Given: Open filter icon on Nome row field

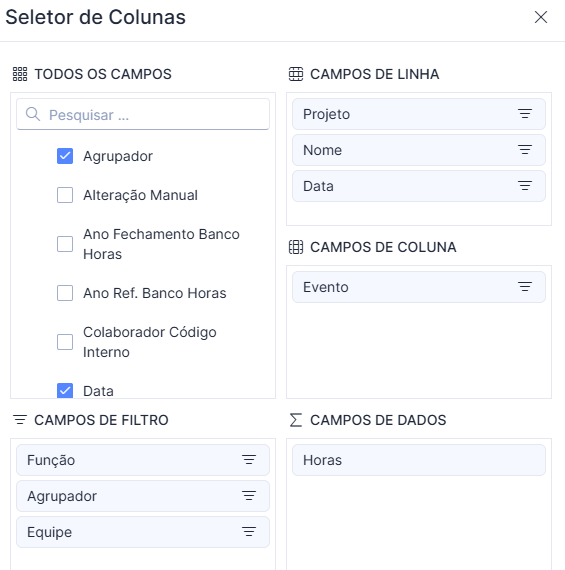Looking at the screenshot, I should (x=525, y=150).
